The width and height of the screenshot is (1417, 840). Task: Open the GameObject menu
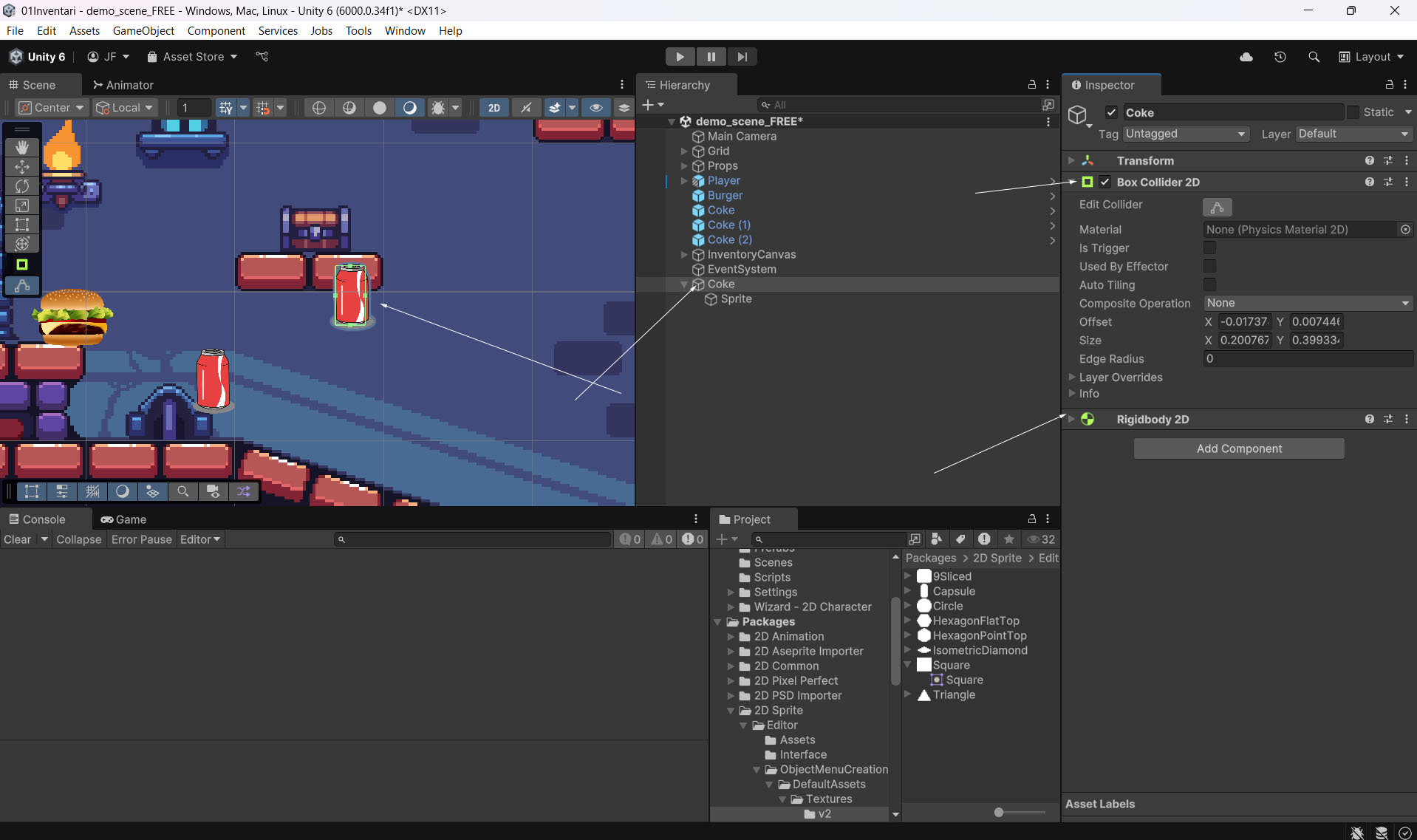[143, 30]
